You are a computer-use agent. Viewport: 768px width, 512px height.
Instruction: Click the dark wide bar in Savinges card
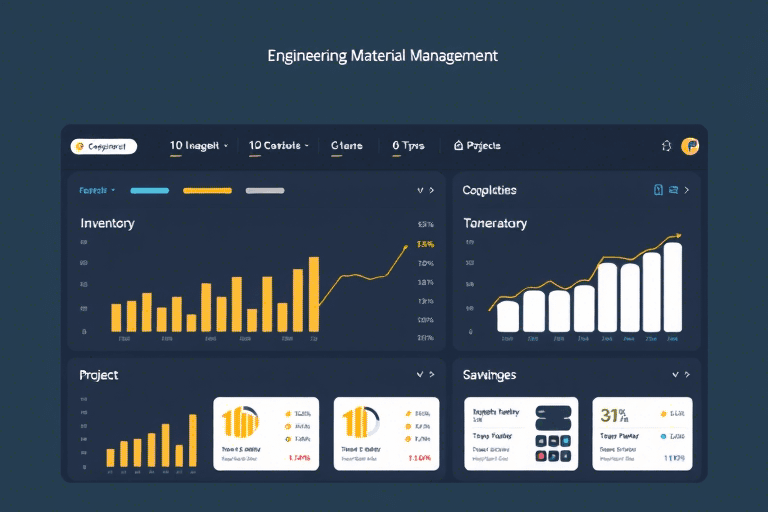553,412
